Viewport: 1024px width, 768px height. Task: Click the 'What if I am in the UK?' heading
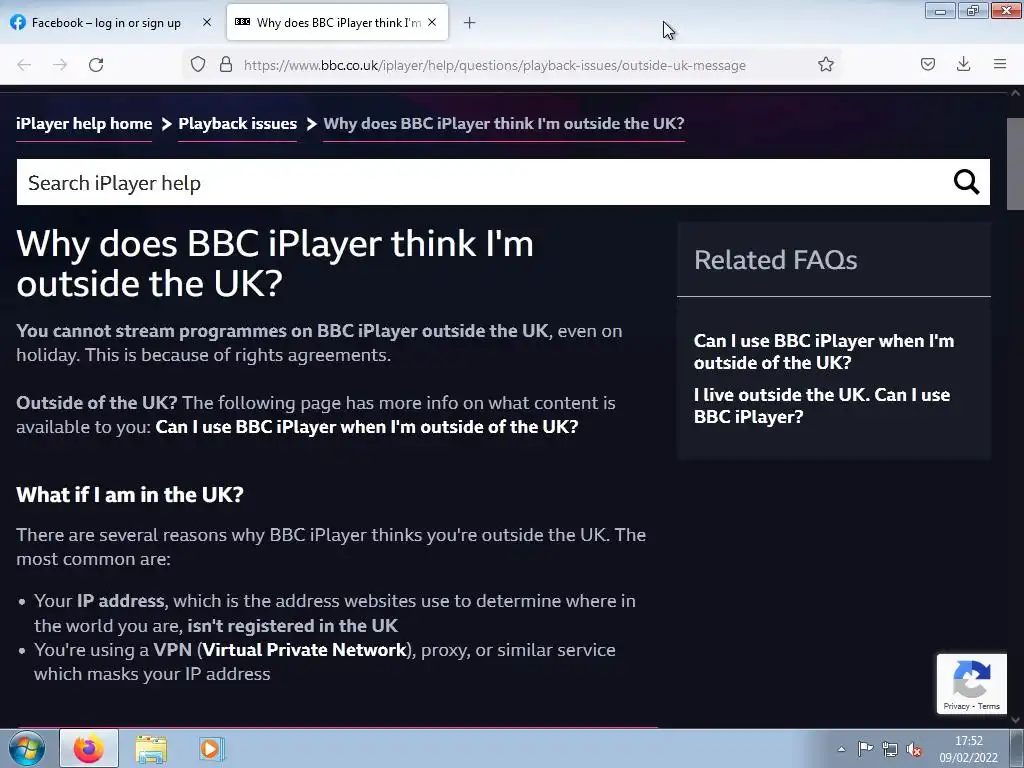tap(129, 494)
